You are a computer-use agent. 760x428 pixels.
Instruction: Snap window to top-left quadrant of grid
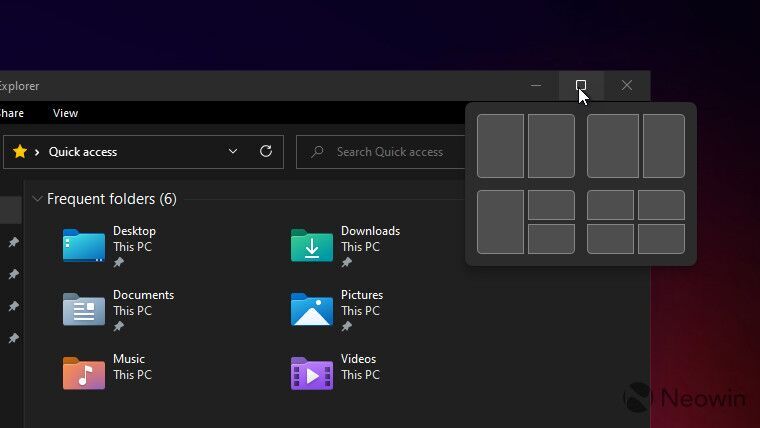point(610,205)
